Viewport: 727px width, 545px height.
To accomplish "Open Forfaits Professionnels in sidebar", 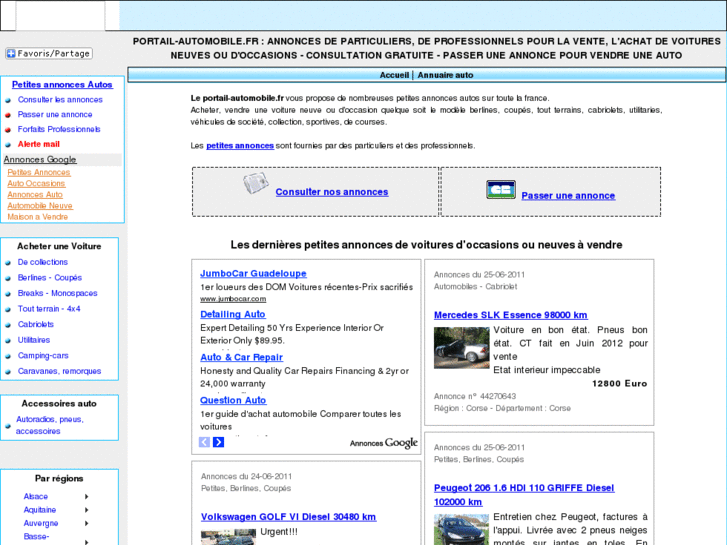I will click(59, 129).
